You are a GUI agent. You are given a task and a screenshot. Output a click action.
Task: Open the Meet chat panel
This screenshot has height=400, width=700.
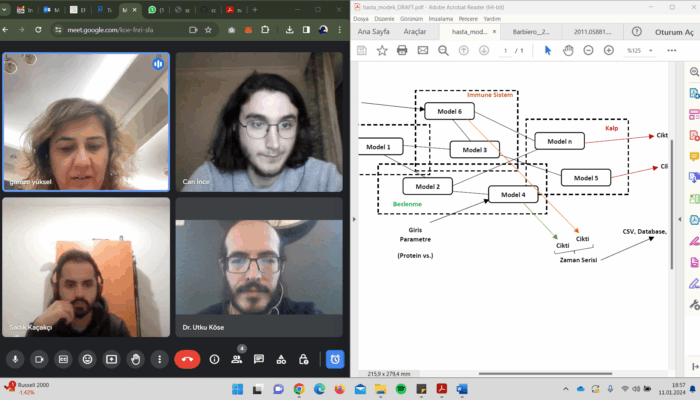pos(259,359)
